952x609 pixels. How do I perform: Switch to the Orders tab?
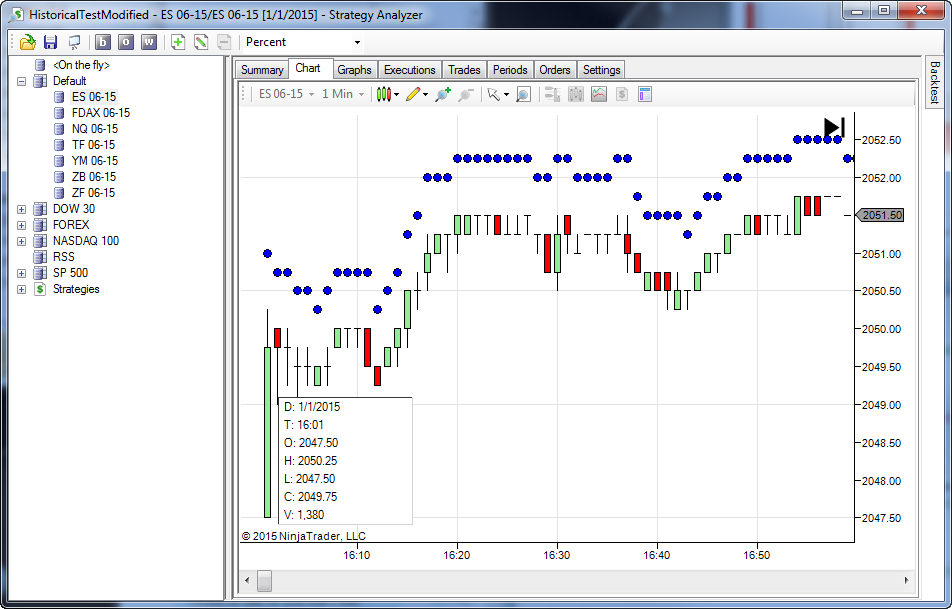pos(555,70)
